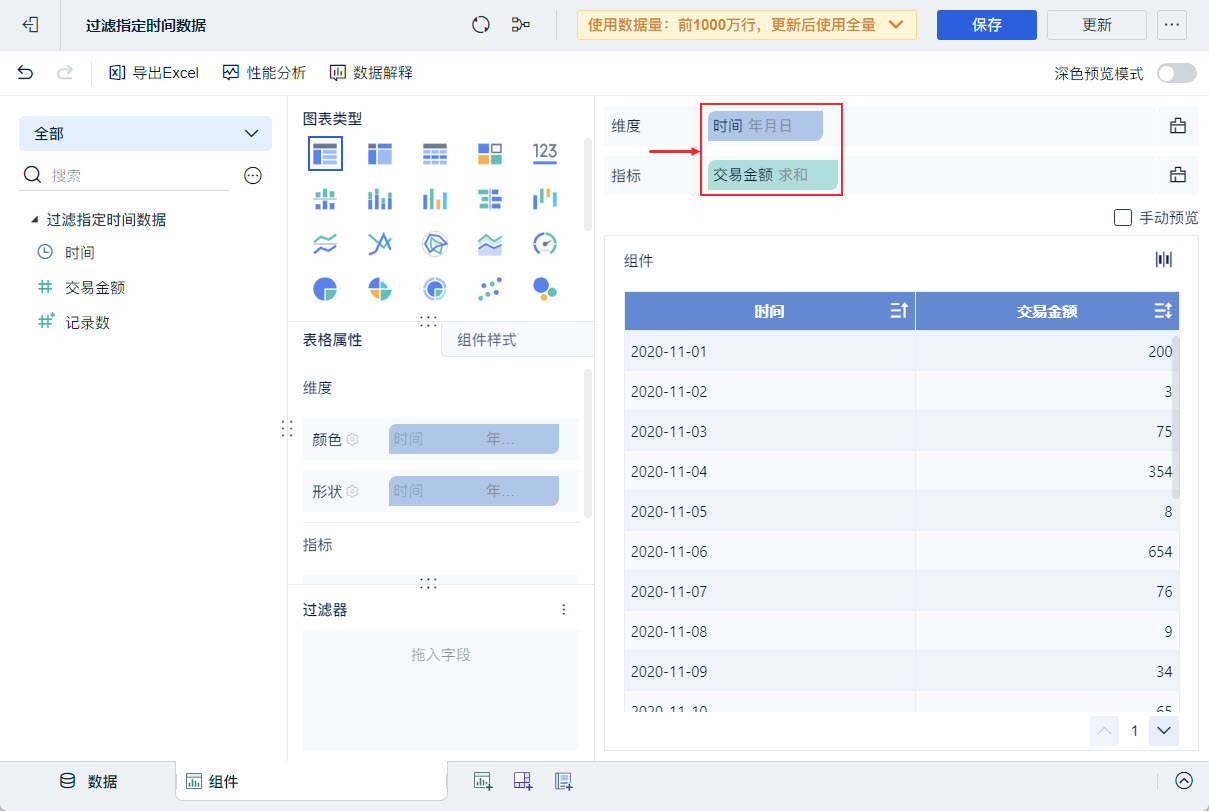Click the column width icon beside 组件
This screenshot has width=1209, height=811.
(1164, 260)
